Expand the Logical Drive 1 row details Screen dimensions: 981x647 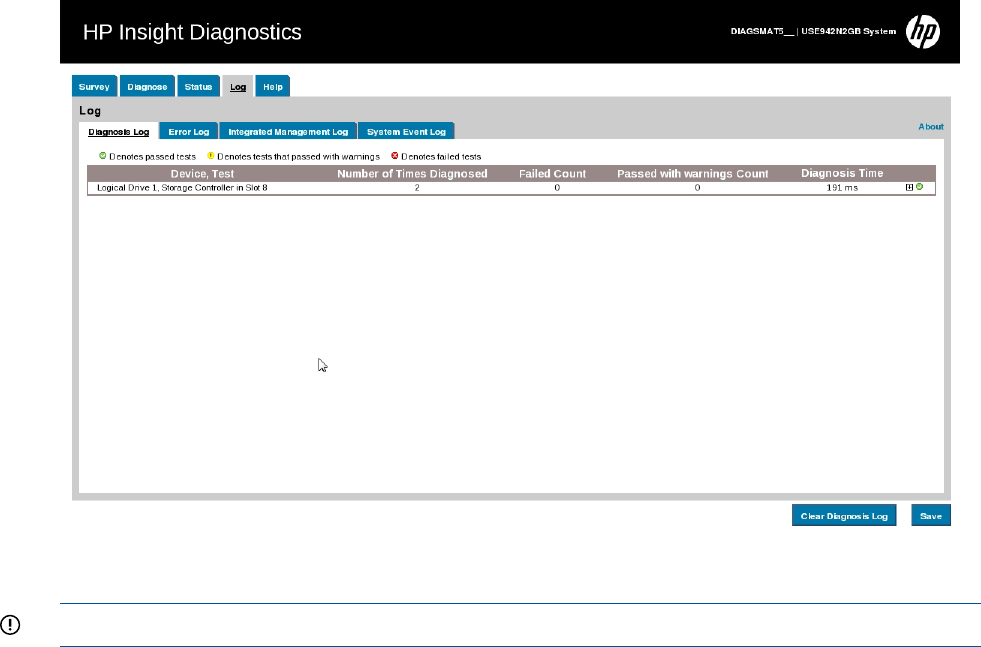909,187
